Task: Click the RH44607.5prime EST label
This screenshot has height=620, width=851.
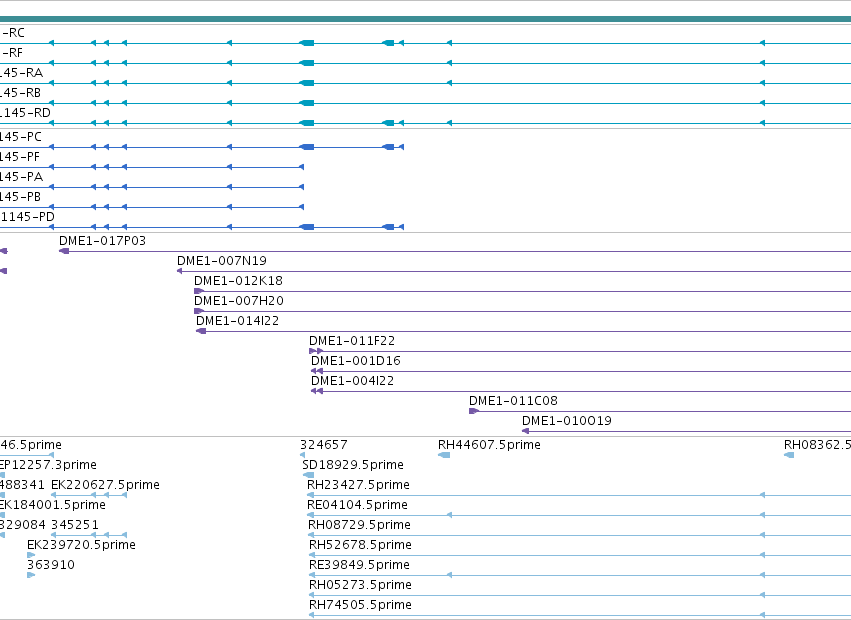Action: click(489, 445)
